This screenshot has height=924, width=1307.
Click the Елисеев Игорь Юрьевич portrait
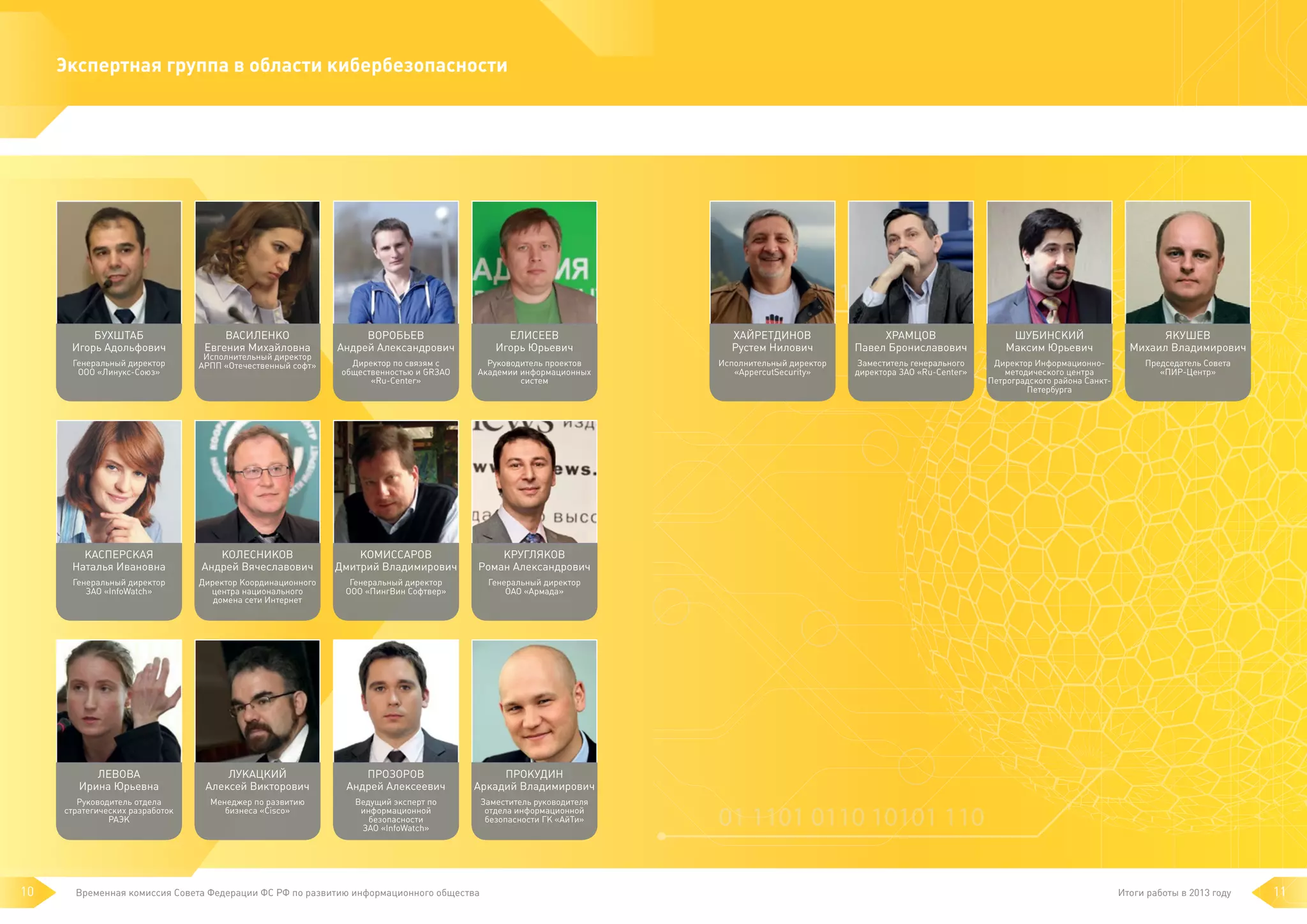pyautogui.click(x=534, y=262)
